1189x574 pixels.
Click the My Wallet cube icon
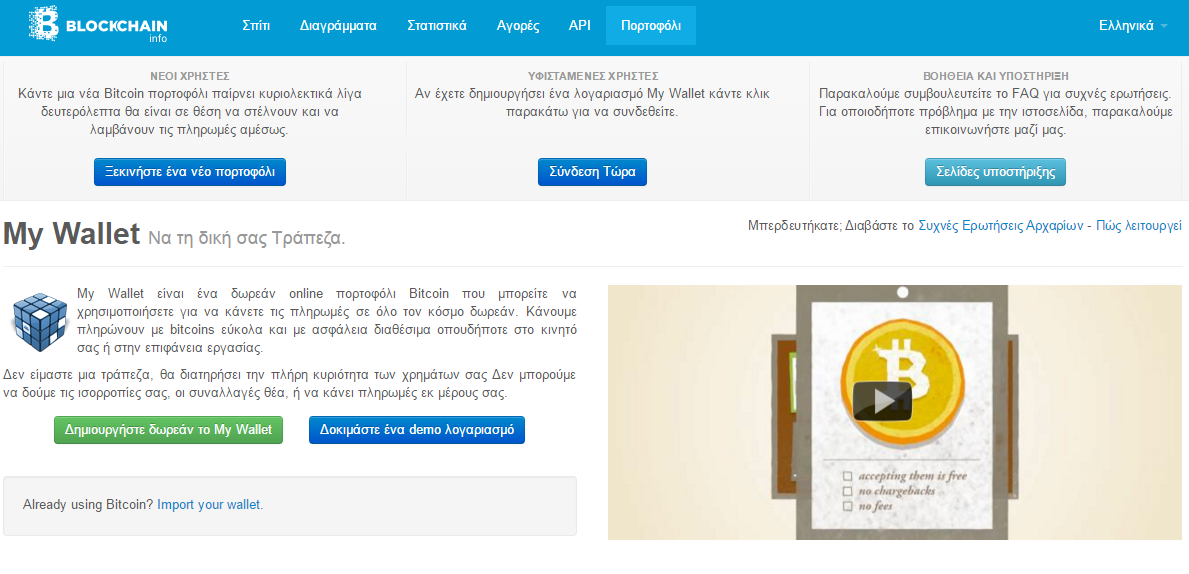(x=39, y=321)
